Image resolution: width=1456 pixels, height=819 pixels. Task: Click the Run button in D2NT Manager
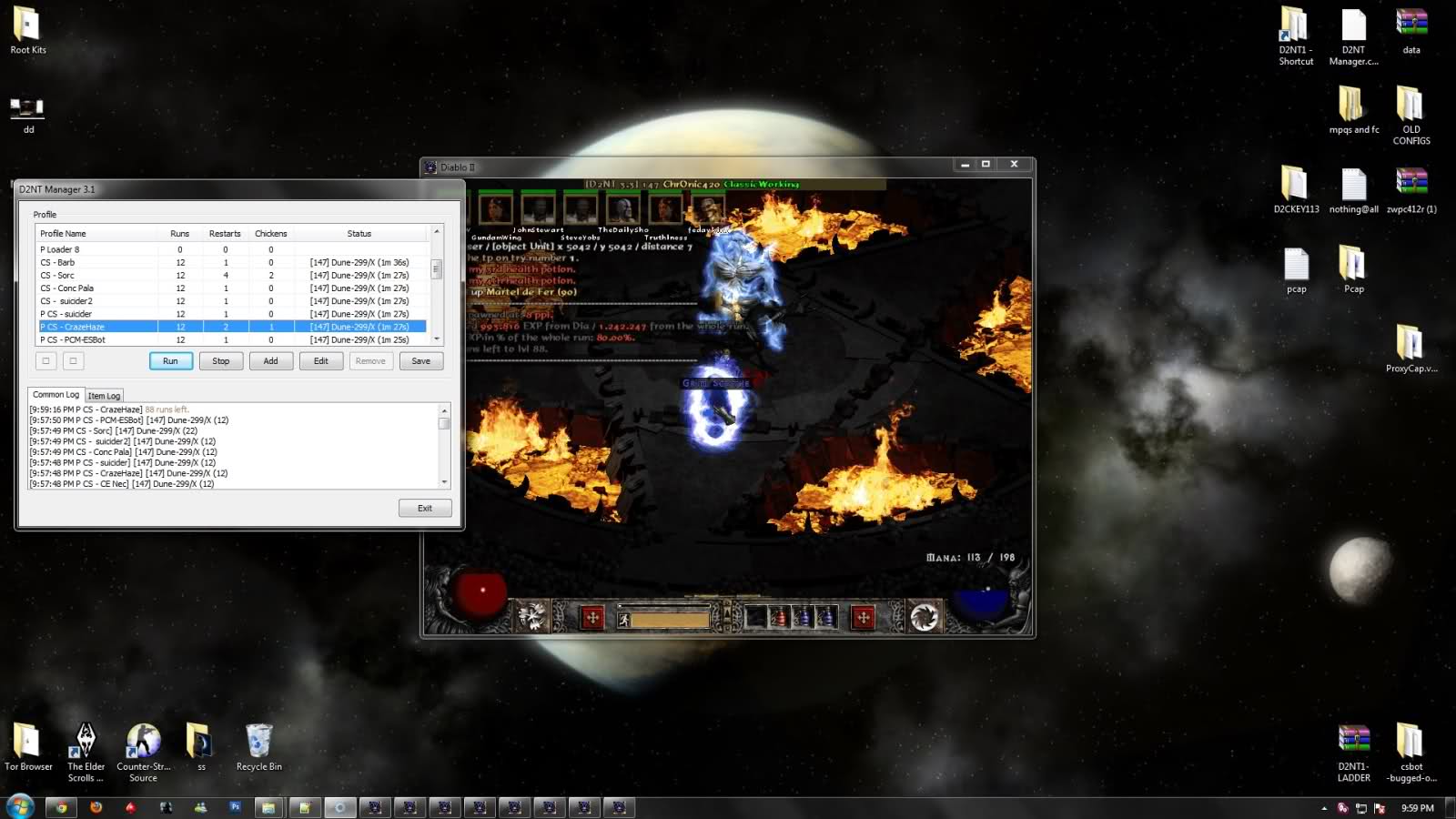tap(170, 361)
